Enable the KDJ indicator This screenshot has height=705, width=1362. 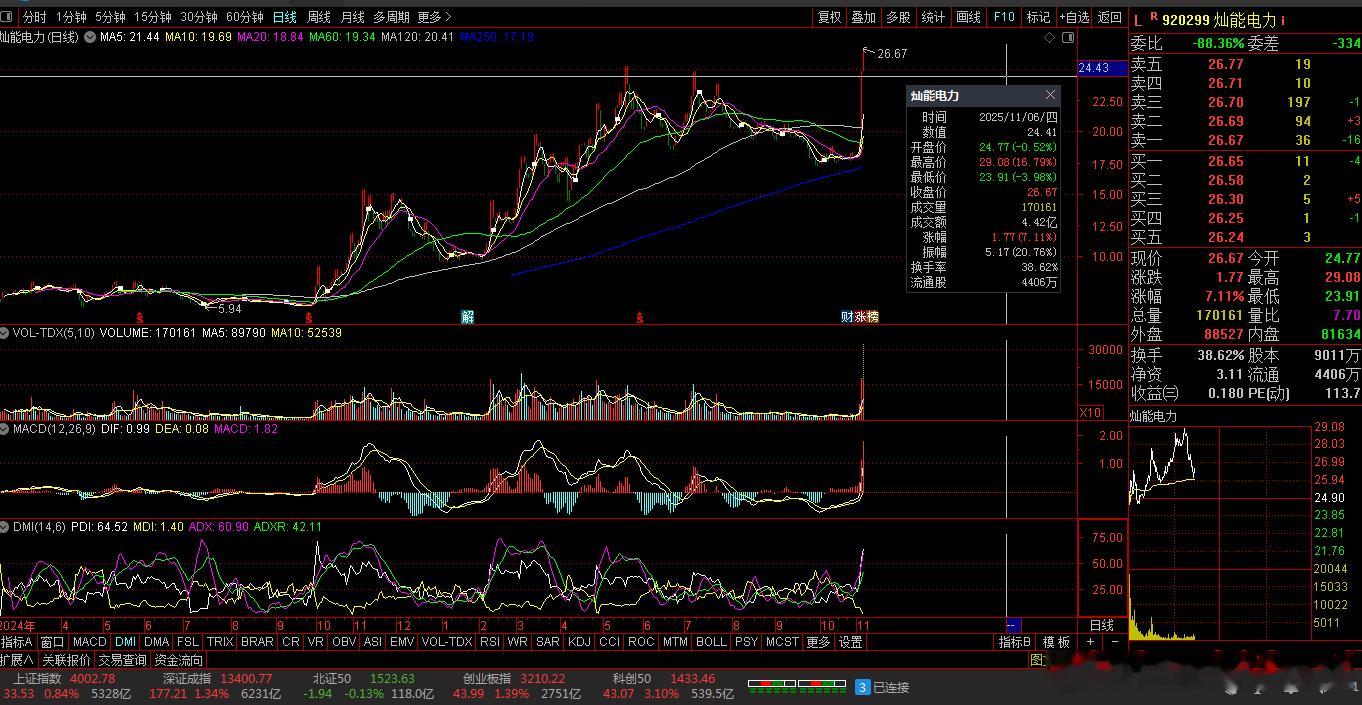pos(579,642)
